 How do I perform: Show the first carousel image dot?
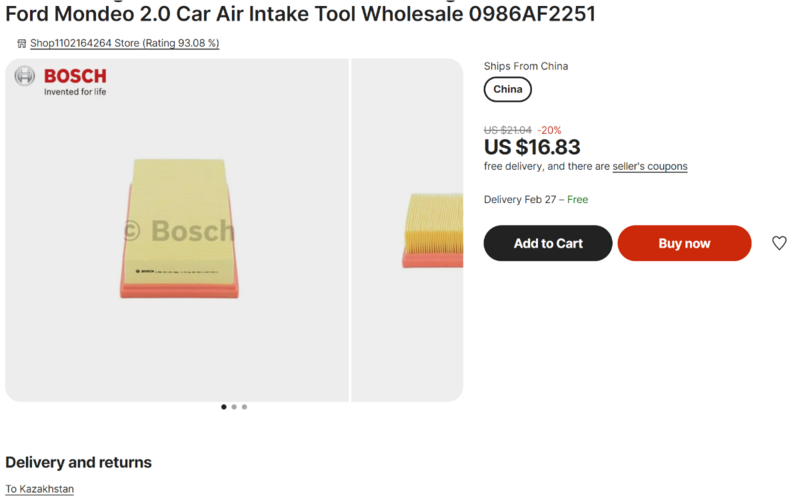[x=224, y=407]
